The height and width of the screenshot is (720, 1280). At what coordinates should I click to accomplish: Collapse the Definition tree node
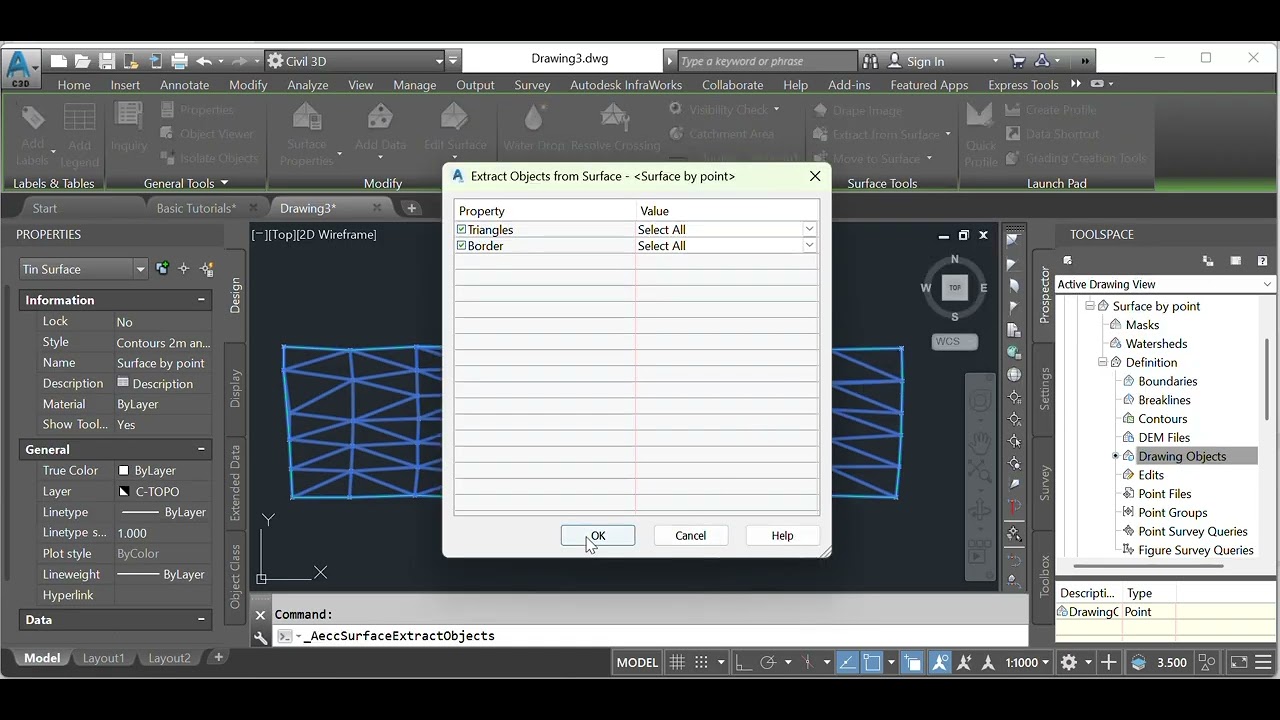pos(1103,362)
